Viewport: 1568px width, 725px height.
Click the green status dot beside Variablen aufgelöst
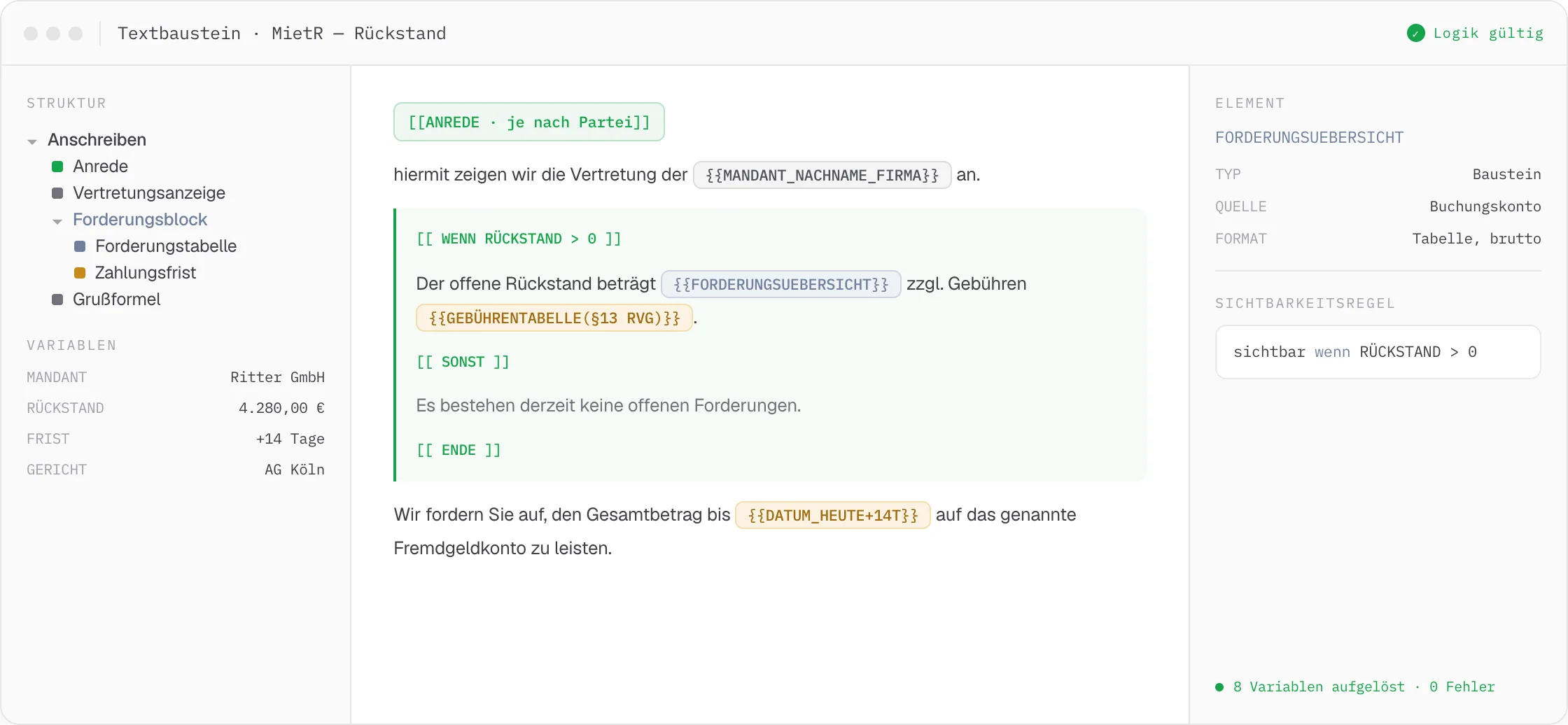coord(1219,687)
